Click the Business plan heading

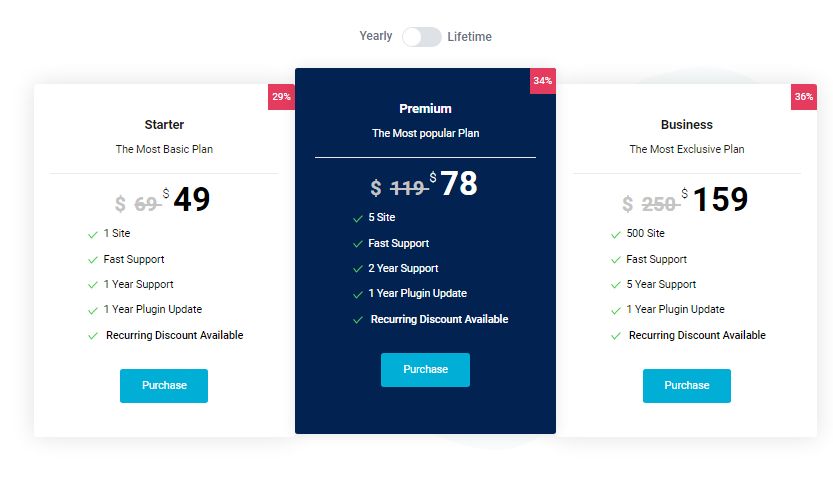click(x=686, y=125)
